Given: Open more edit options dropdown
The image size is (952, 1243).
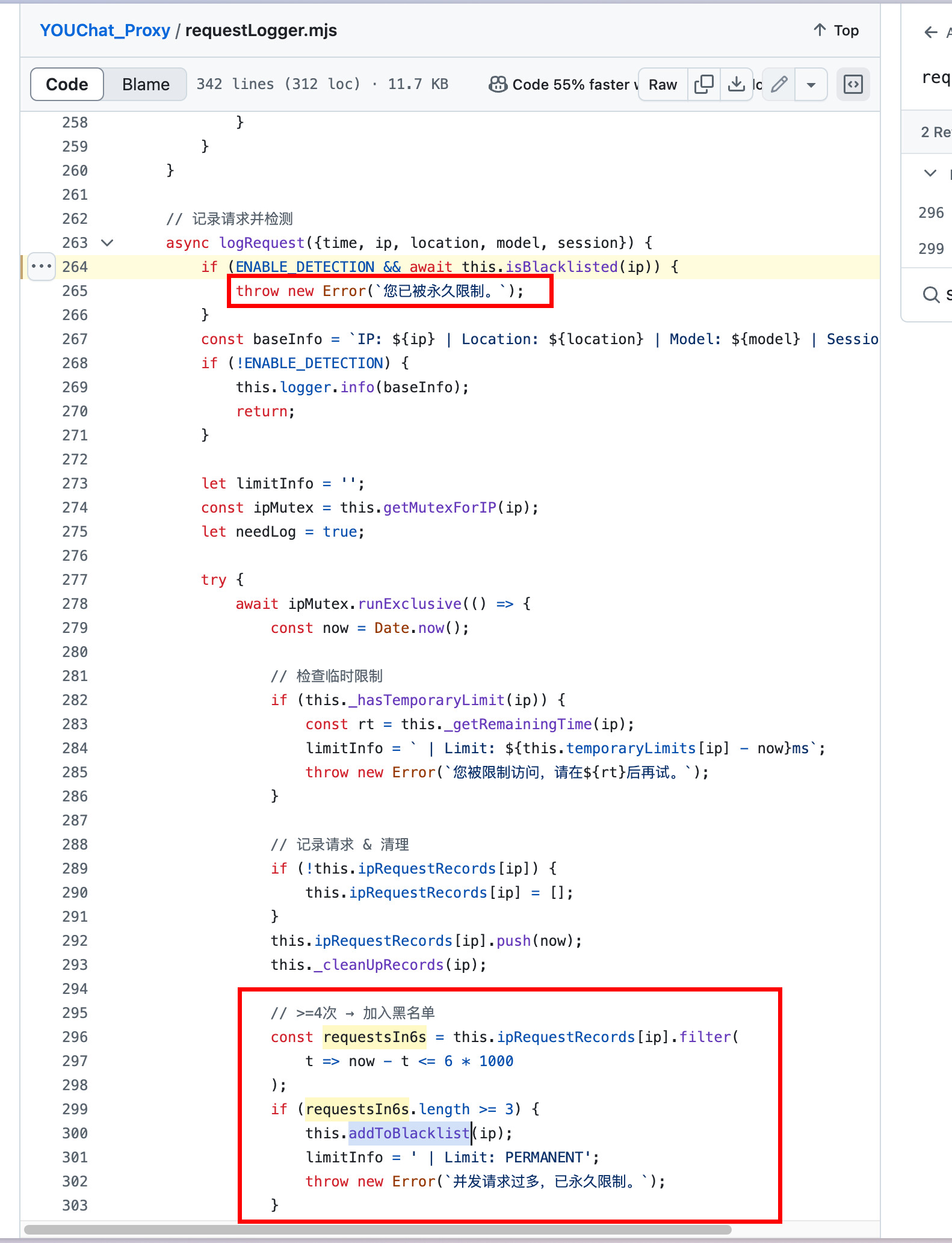Looking at the screenshot, I should (x=811, y=85).
